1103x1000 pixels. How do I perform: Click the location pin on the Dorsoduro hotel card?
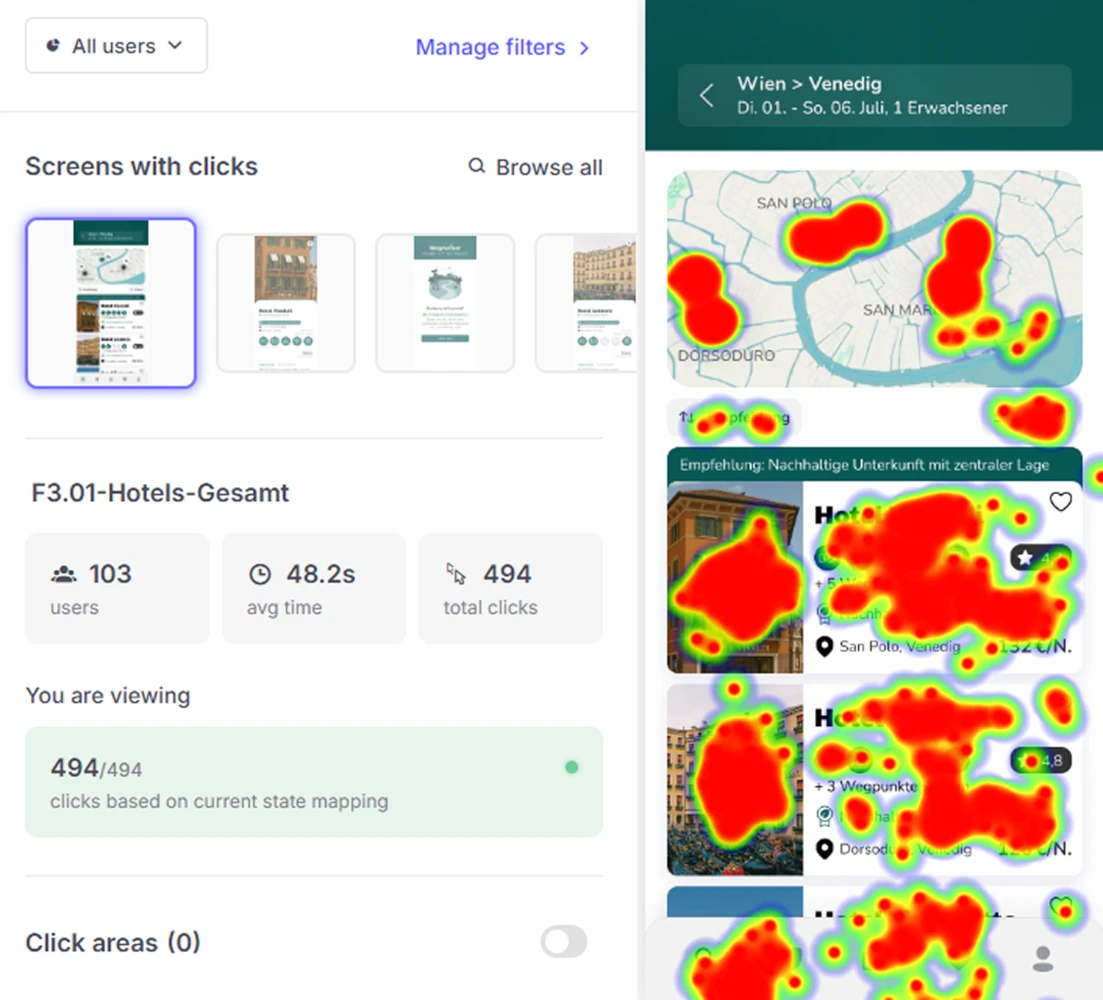(824, 849)
